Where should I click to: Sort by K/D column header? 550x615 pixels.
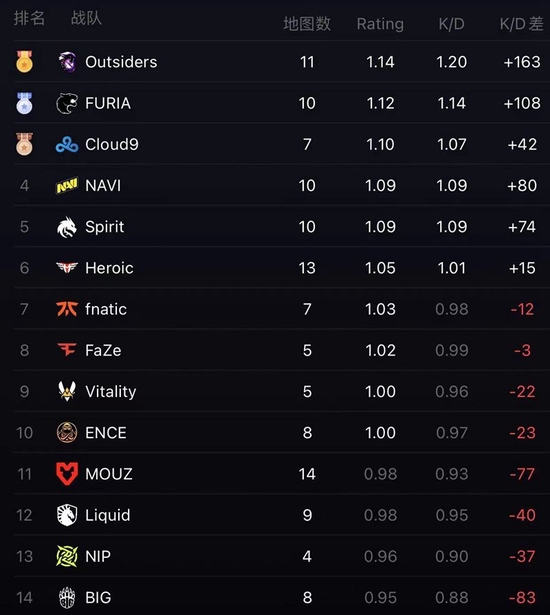[x=452, y=24]
